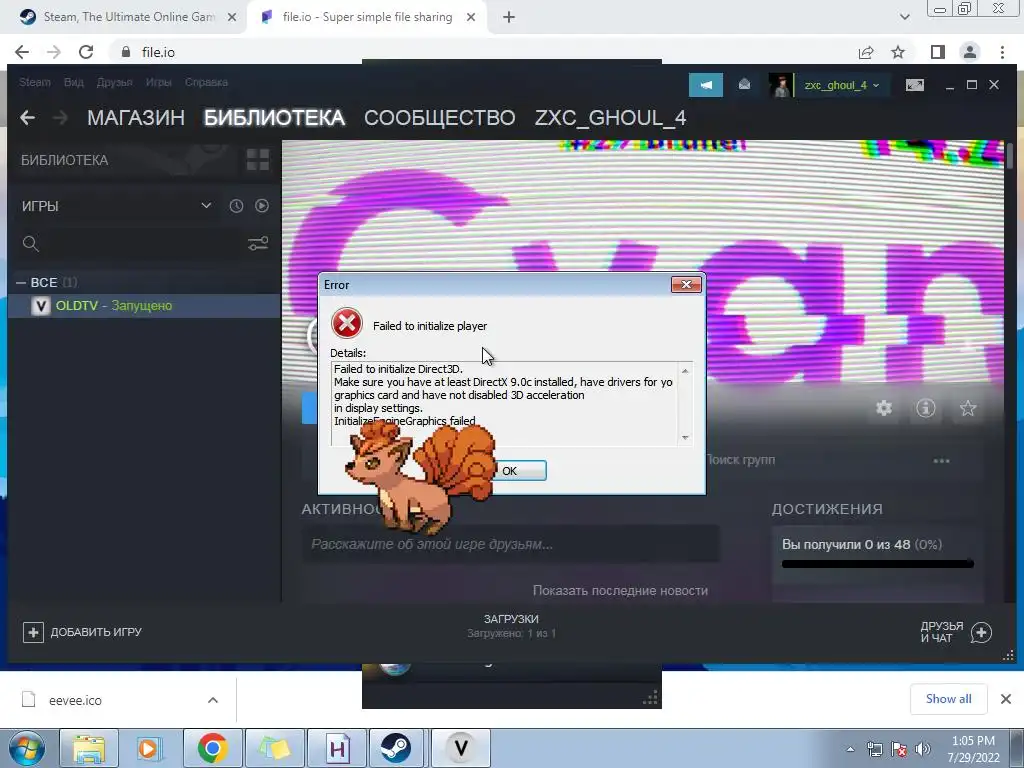Reload the file.io page

pyautogui.click(x=86, y=52)
